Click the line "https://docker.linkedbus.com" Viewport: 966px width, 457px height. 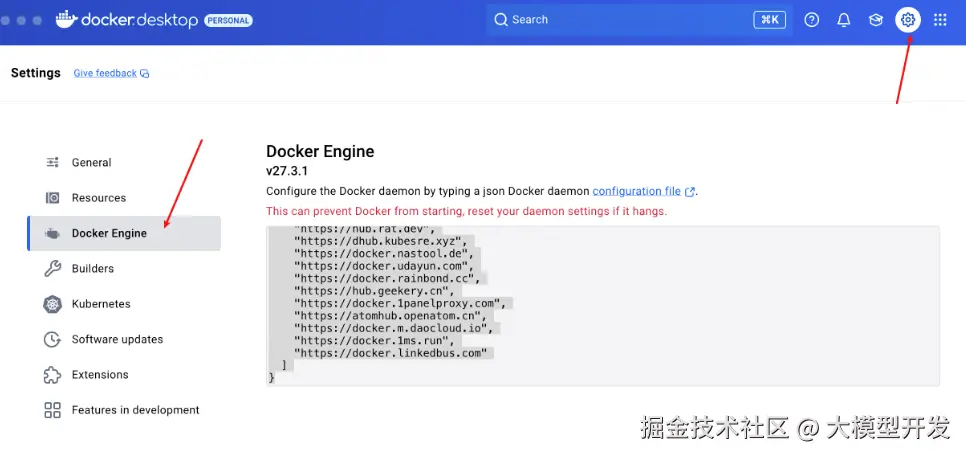[392, 353]
